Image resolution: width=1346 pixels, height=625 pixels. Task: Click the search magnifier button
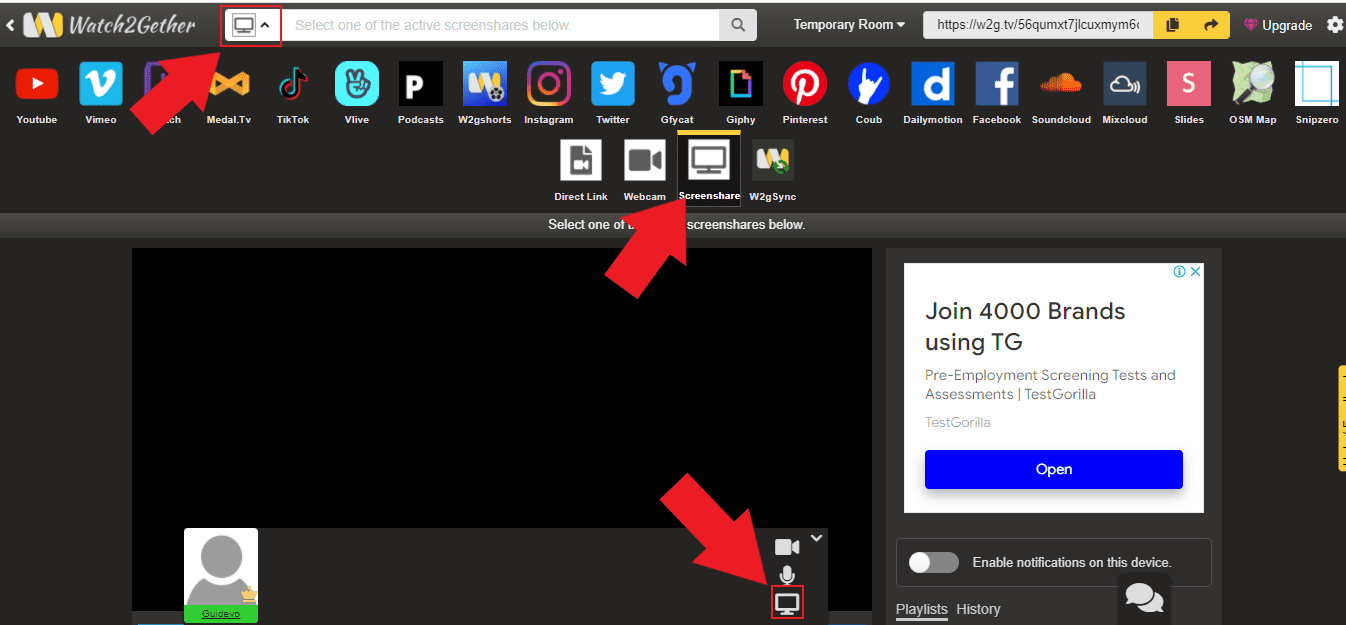(738, 25)
